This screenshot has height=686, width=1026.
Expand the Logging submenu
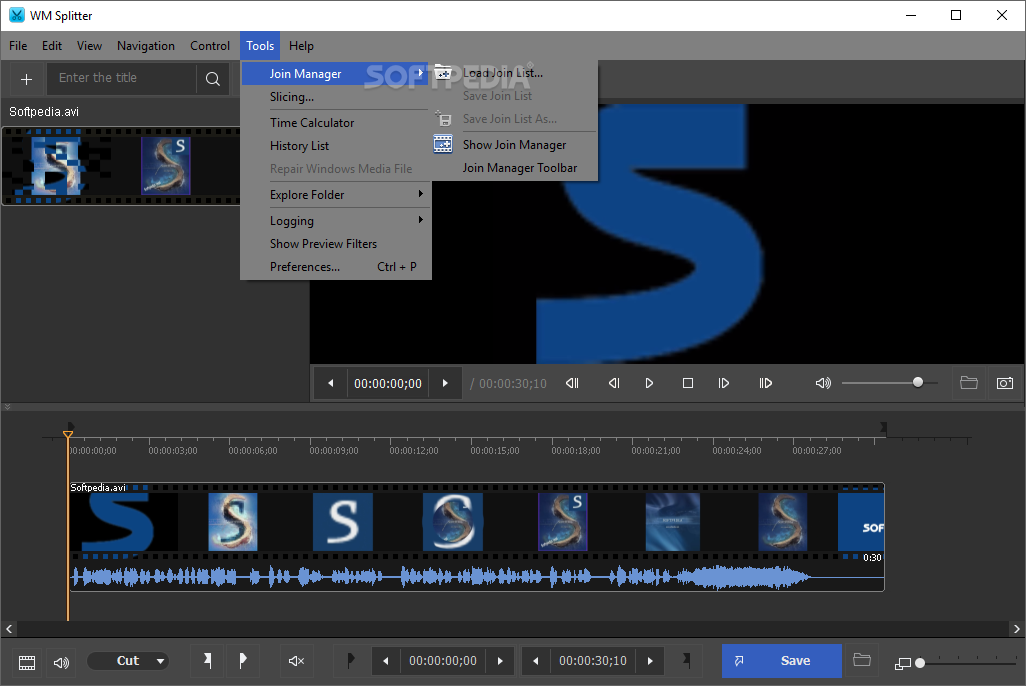[336, 221]
